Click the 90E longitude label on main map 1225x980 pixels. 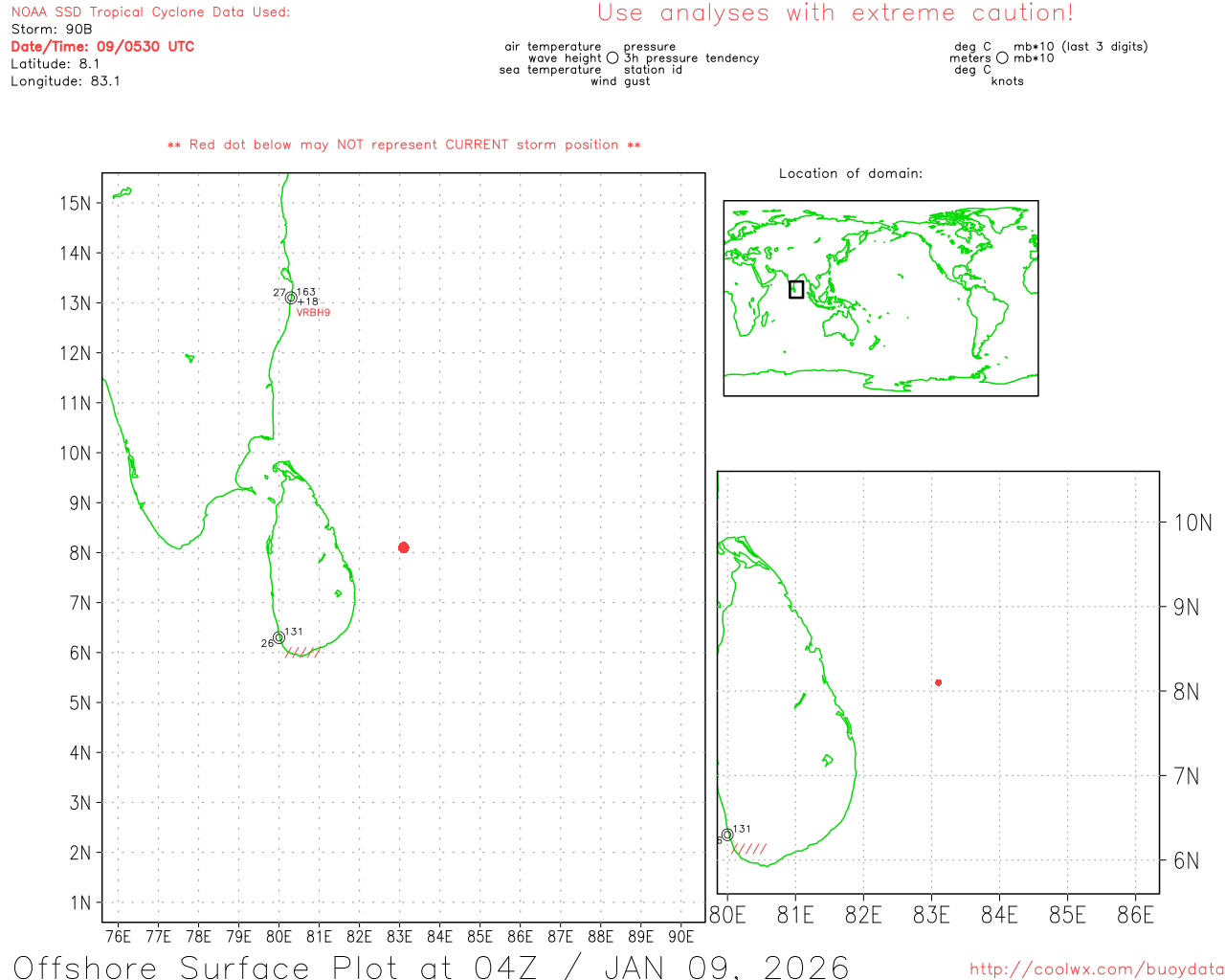[680, 936]
